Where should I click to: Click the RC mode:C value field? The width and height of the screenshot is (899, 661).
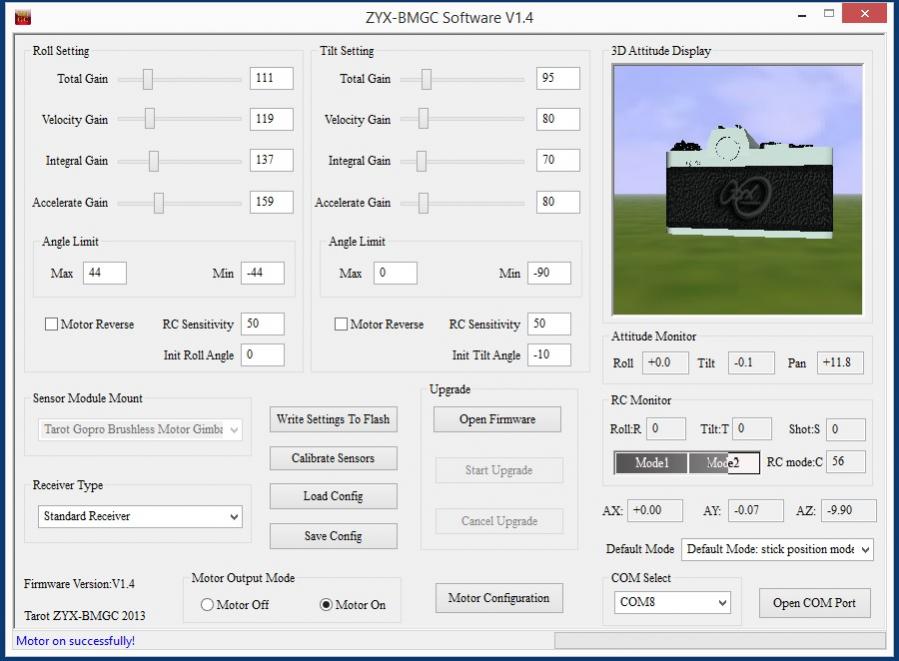(846, 461)
